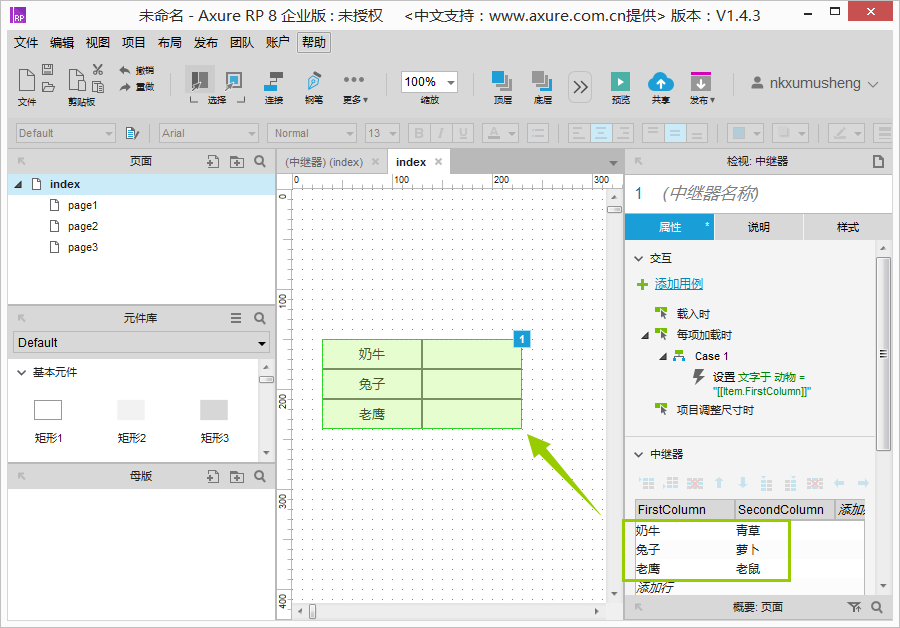Image resolution: width=900 pixels, height=628 pixels.
Task: Align text left
Action: (579, 133)
